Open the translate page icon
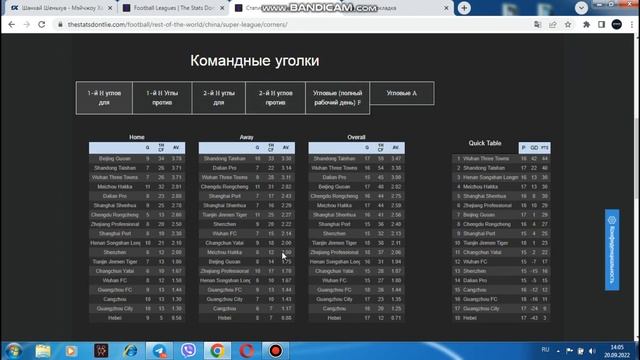This screenshot has height=360, width=640. click(x=538, y=24)
